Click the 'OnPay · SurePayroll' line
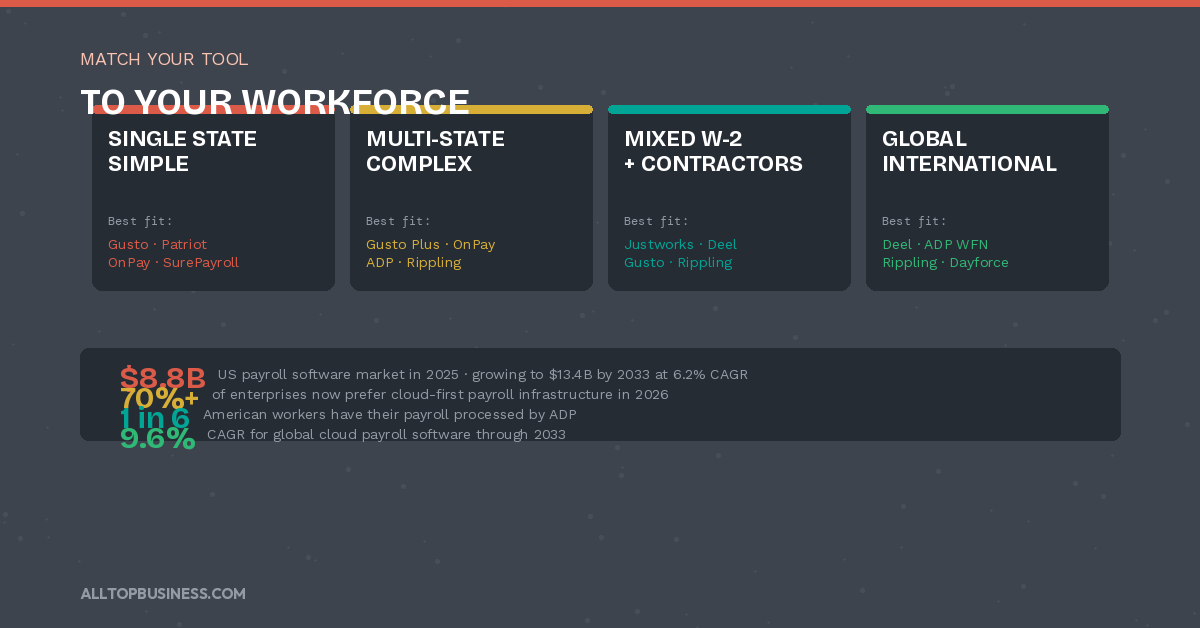The image size is (1200, 628). pos(173,262)
